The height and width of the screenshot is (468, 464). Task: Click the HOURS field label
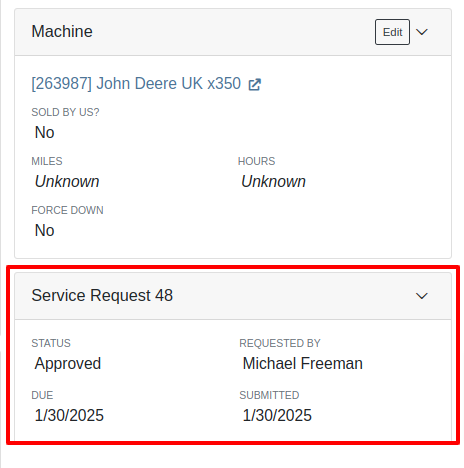(256, 161)
